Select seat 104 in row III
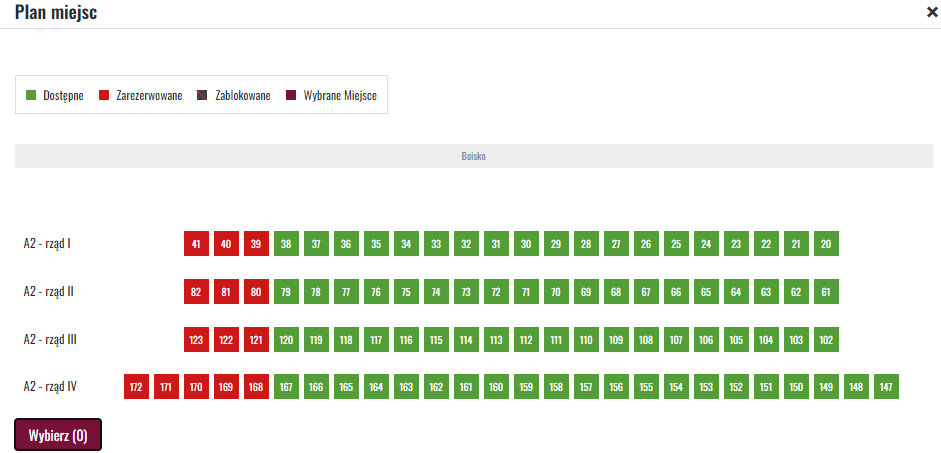 (x=766, y=340)
